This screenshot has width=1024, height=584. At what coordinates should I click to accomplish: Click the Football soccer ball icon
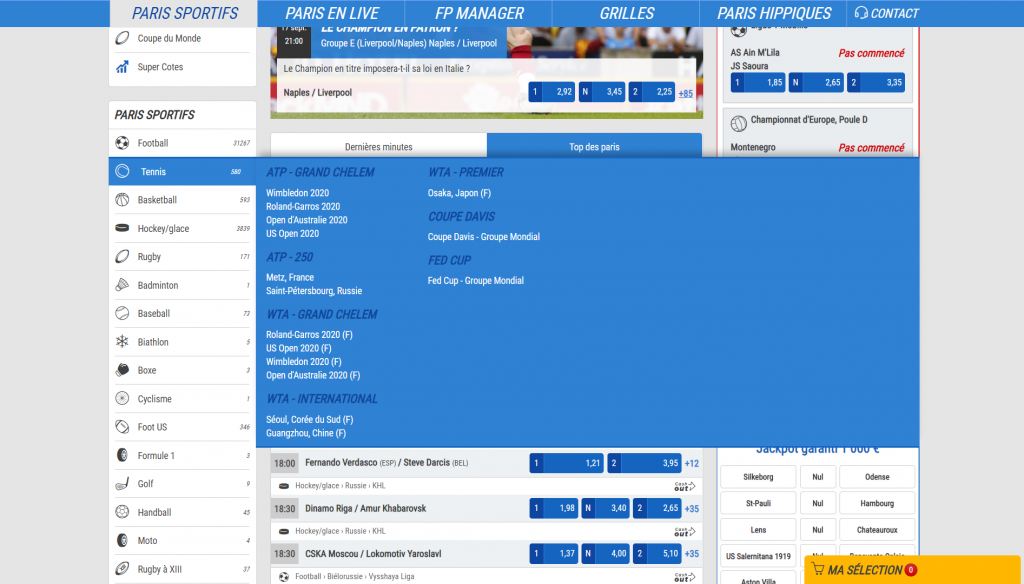[x=122, y=143]
